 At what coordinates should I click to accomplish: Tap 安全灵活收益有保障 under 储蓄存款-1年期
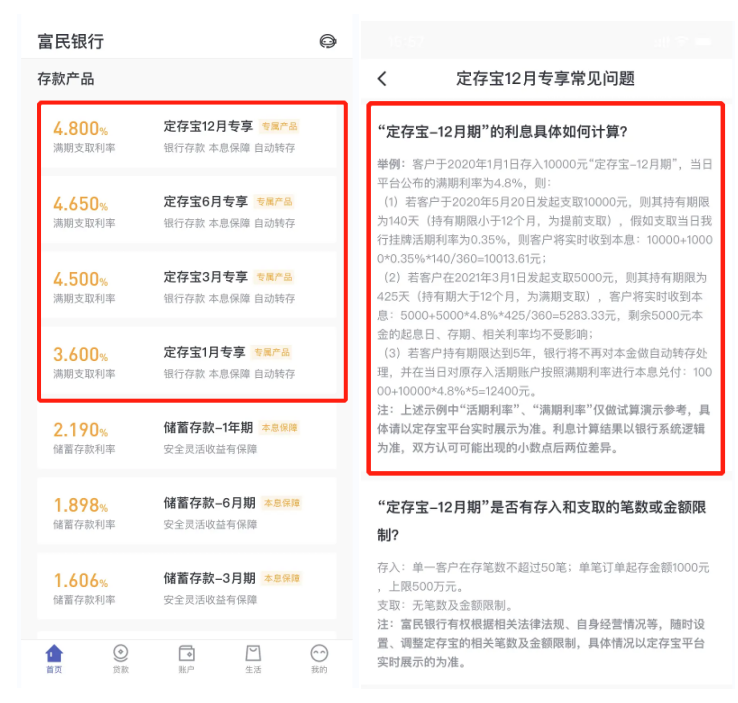pyautogui.click(x=210, y=449)
